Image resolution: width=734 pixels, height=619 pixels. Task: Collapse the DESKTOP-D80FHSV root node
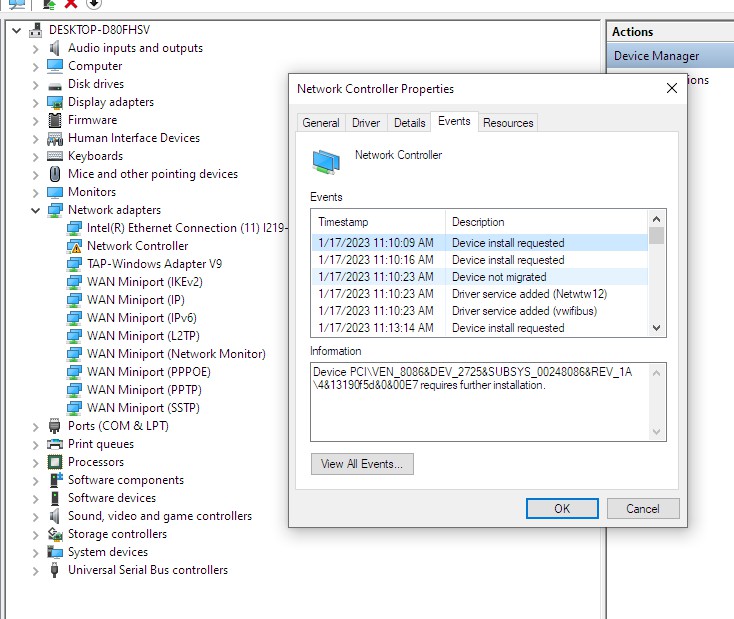pyautogui.click(x=17, y=30)
